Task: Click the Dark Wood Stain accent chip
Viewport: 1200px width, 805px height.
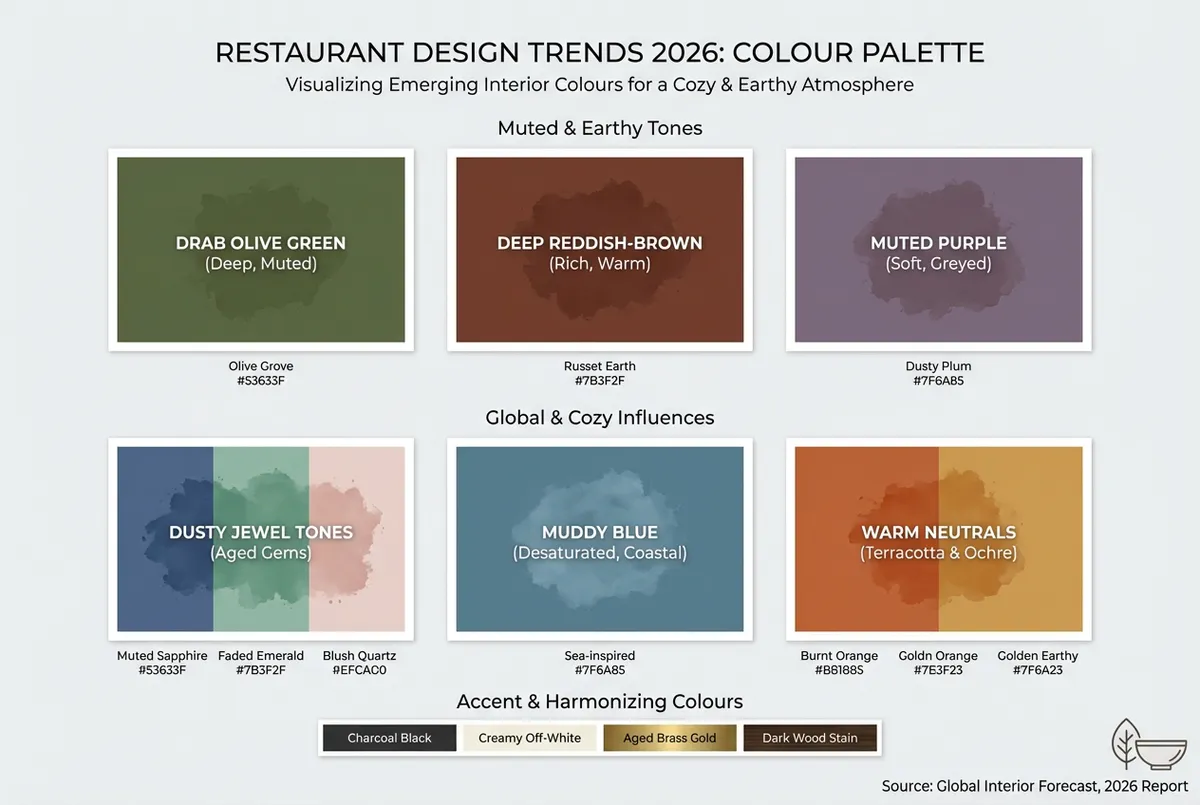Action: [810, 738]
